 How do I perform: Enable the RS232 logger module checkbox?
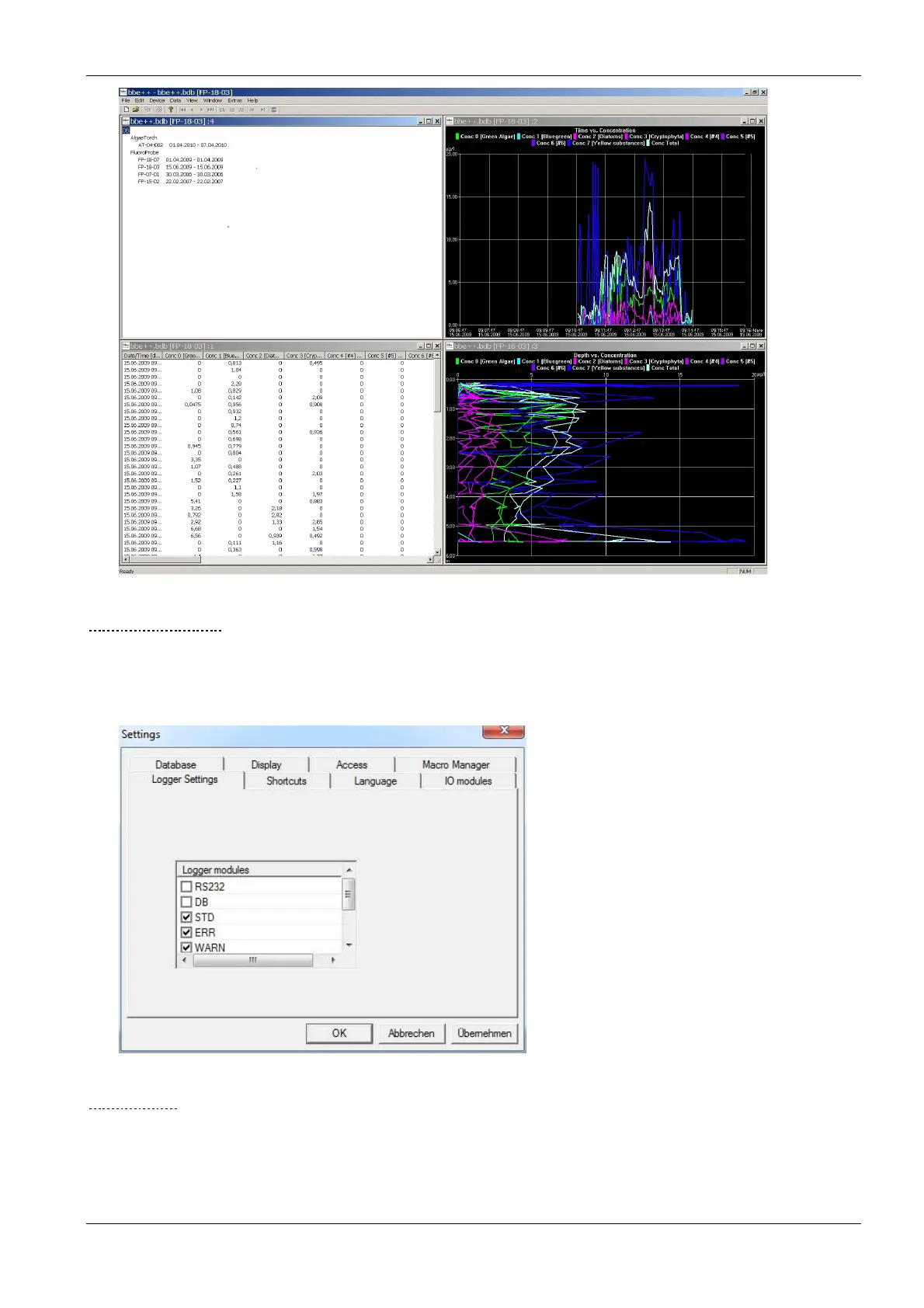click(186, 886)
